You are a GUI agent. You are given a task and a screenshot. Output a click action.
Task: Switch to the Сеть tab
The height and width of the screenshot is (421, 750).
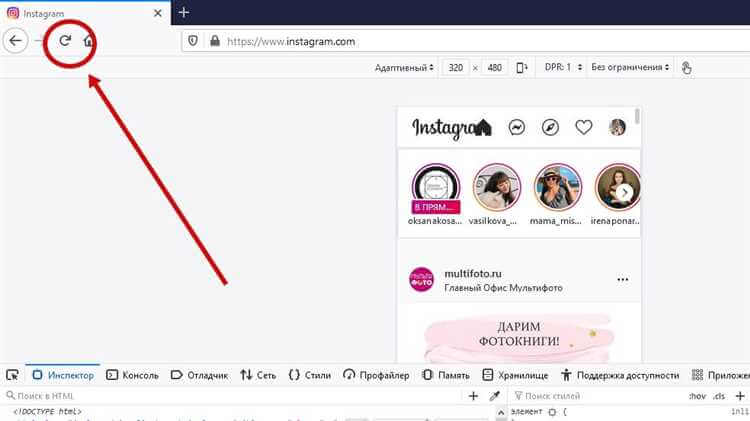pos(258,375)
